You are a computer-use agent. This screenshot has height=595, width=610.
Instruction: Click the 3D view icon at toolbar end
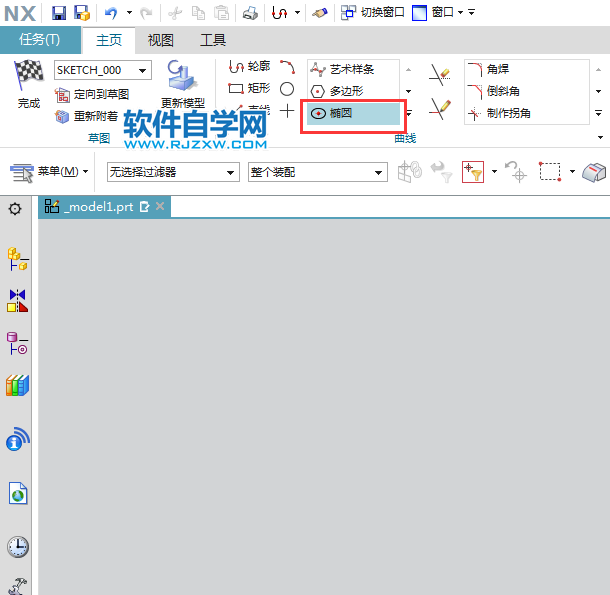tap(594, 172)
